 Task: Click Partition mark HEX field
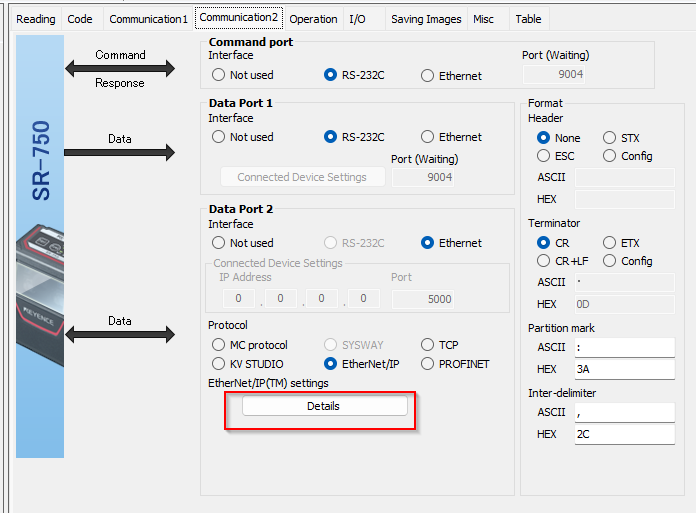625,369
